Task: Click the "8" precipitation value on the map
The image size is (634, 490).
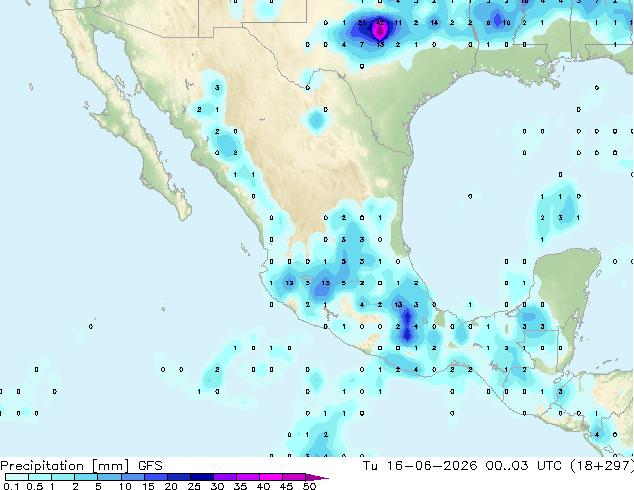Action: click(x=488, y=23)
